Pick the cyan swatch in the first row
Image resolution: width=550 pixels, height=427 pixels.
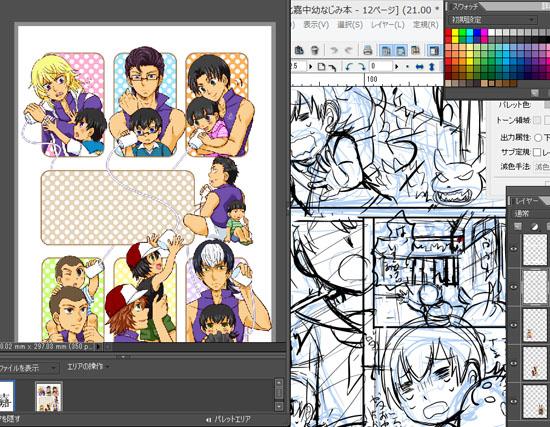[x=470, y=32]
